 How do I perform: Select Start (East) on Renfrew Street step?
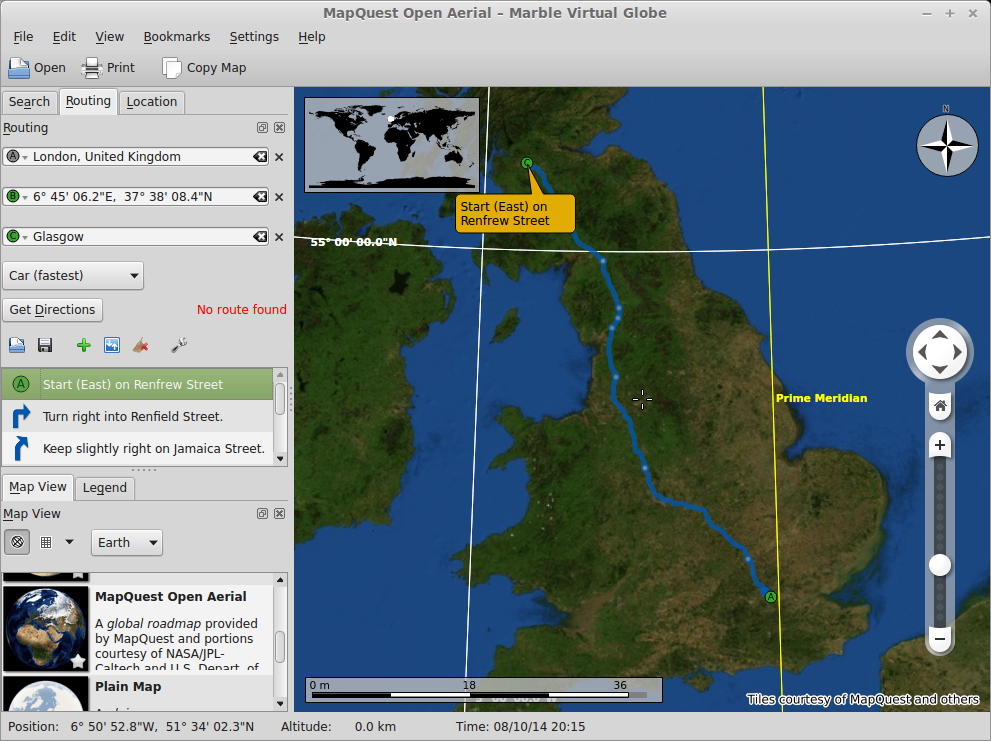click(x=138, y=384)
